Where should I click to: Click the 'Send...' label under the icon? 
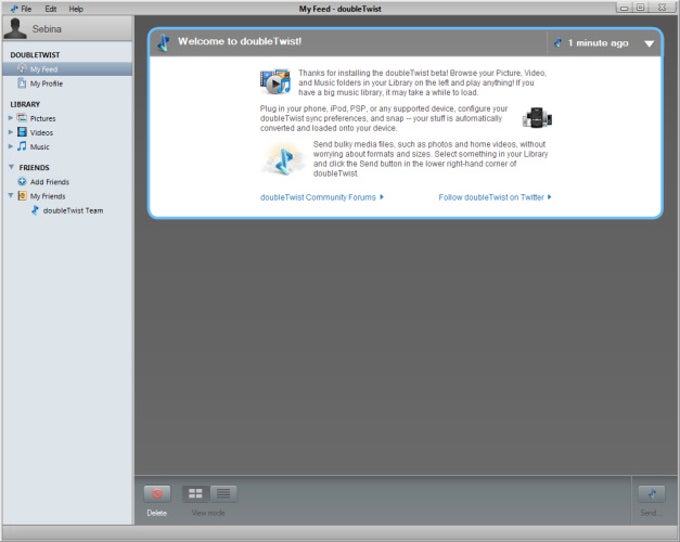coord(651,513)
